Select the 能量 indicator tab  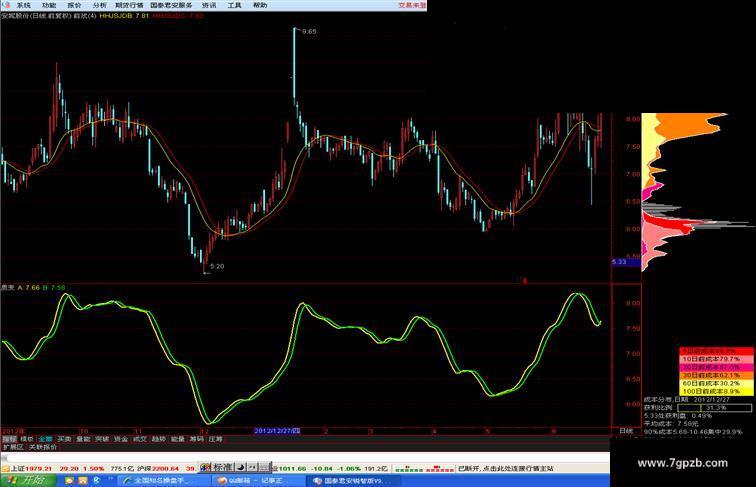point(178,439)
